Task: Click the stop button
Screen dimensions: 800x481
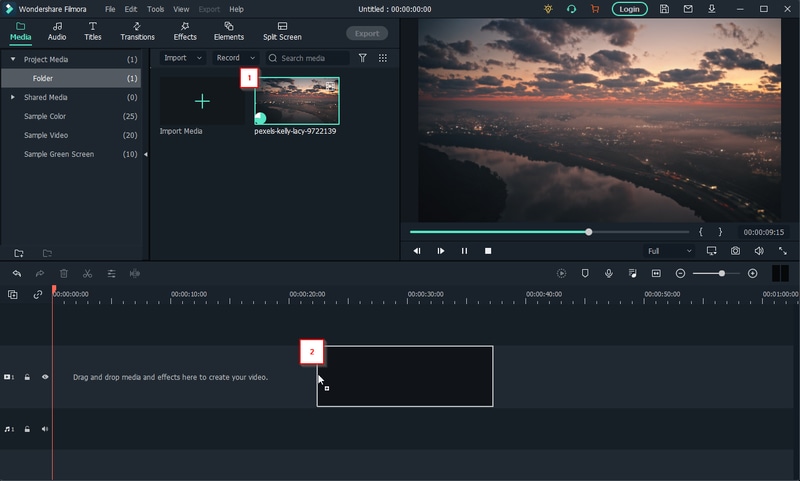Action: (488, 251)
